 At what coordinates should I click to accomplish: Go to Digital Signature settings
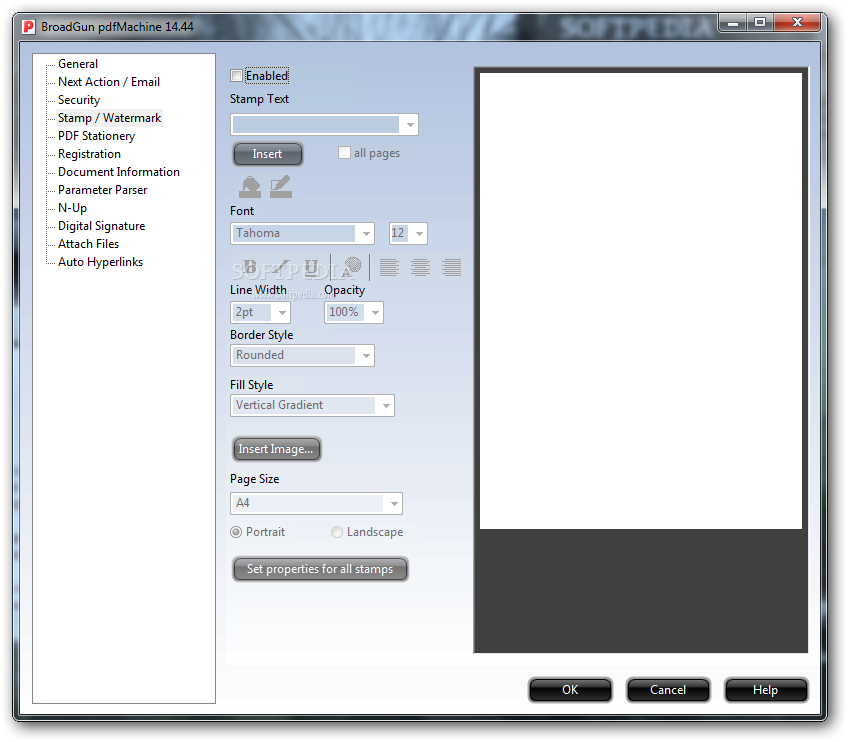tap(101, 226)
